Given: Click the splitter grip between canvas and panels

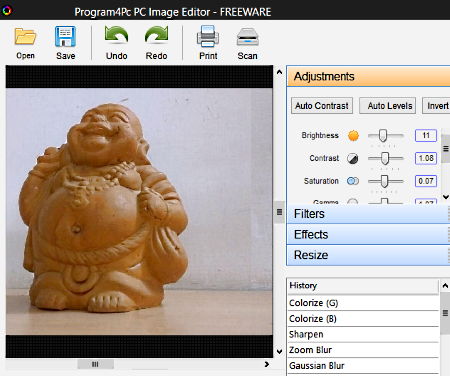Looking at the screenshot, I should [279, 212].
